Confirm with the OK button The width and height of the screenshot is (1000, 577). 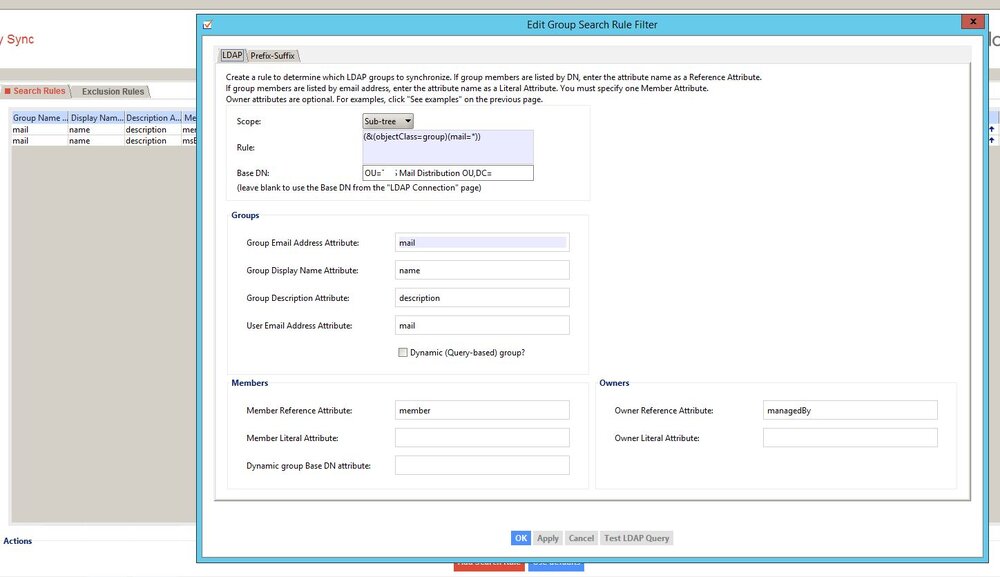pos(521,538)
